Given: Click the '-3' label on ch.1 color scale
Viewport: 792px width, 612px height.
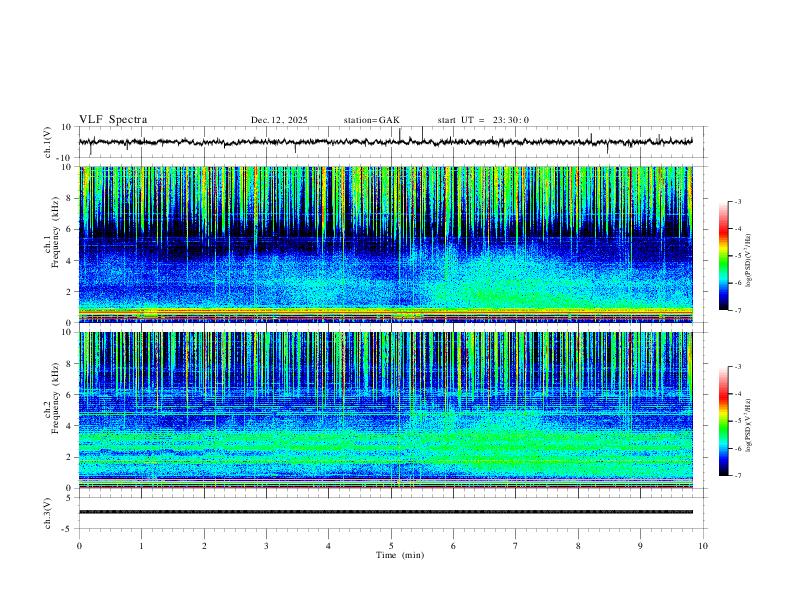Looking at the screenshot, I should click(x=737, y=201).
